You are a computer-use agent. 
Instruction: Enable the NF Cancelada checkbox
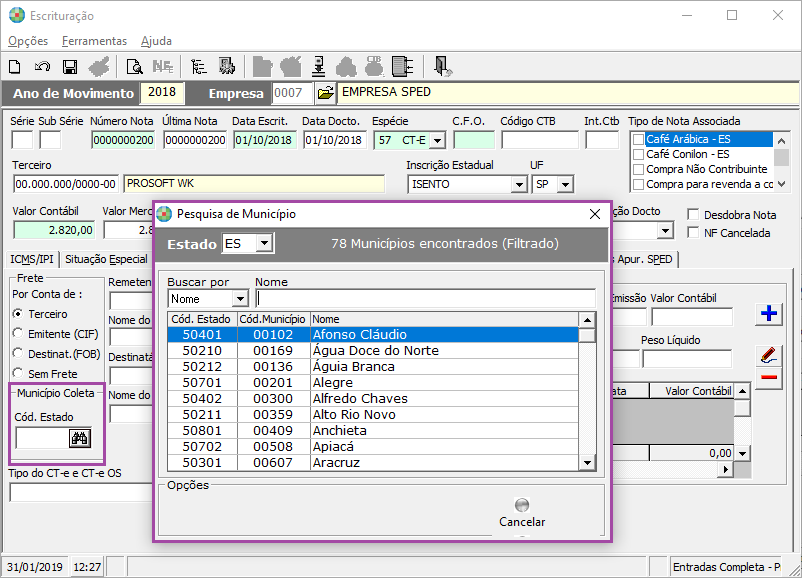693,232
